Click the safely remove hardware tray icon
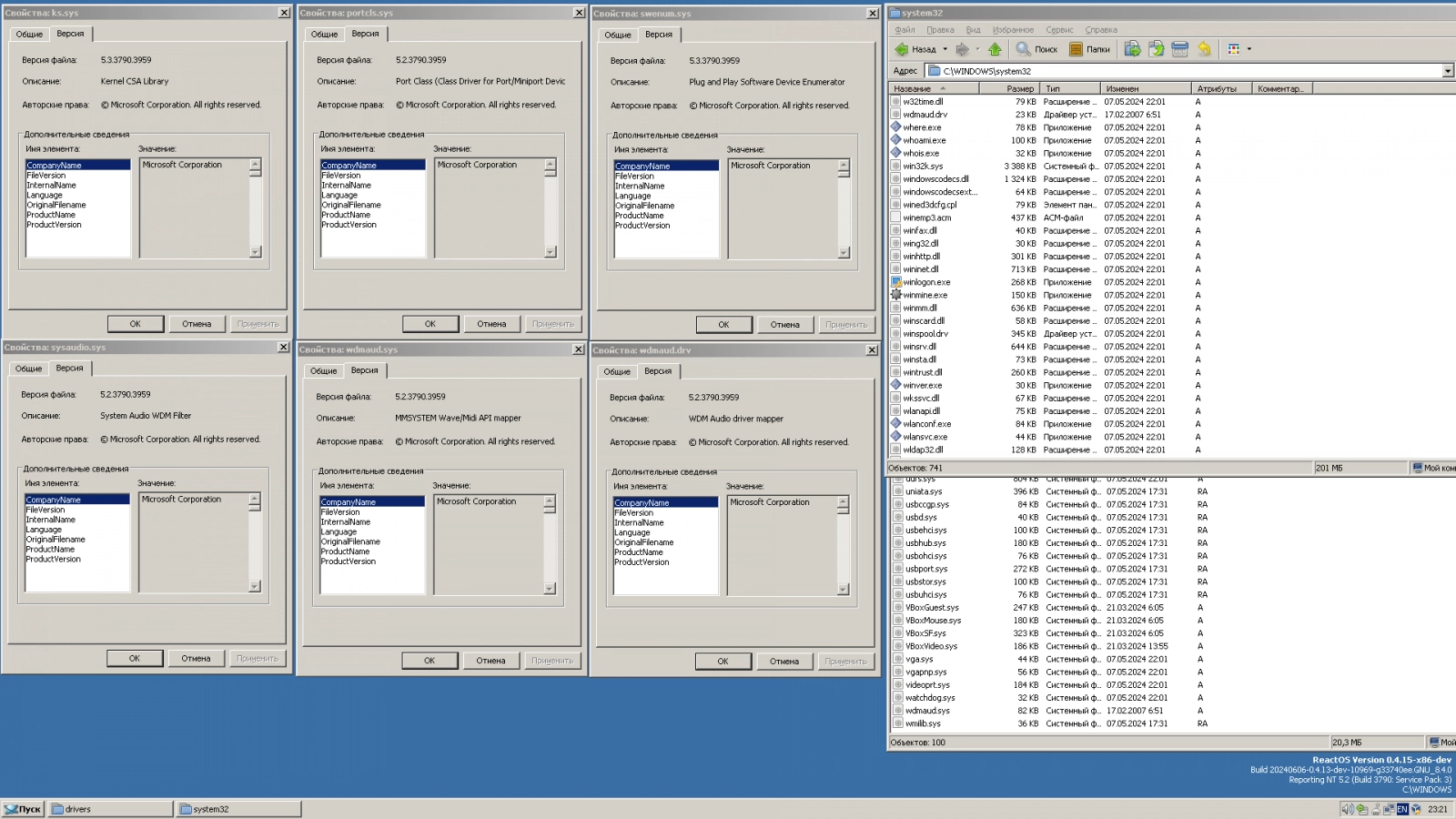Viewport: 1456px width, 819px height. pyautogui.click(x=1362, y=809)
